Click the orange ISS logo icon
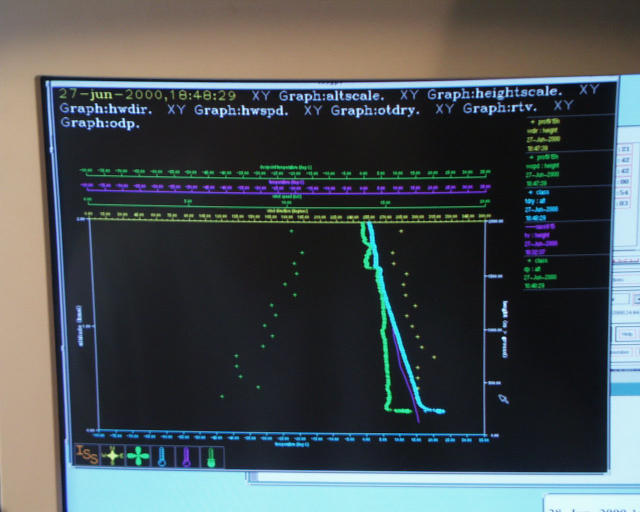 pyautogui.click(x=87, y=454)
